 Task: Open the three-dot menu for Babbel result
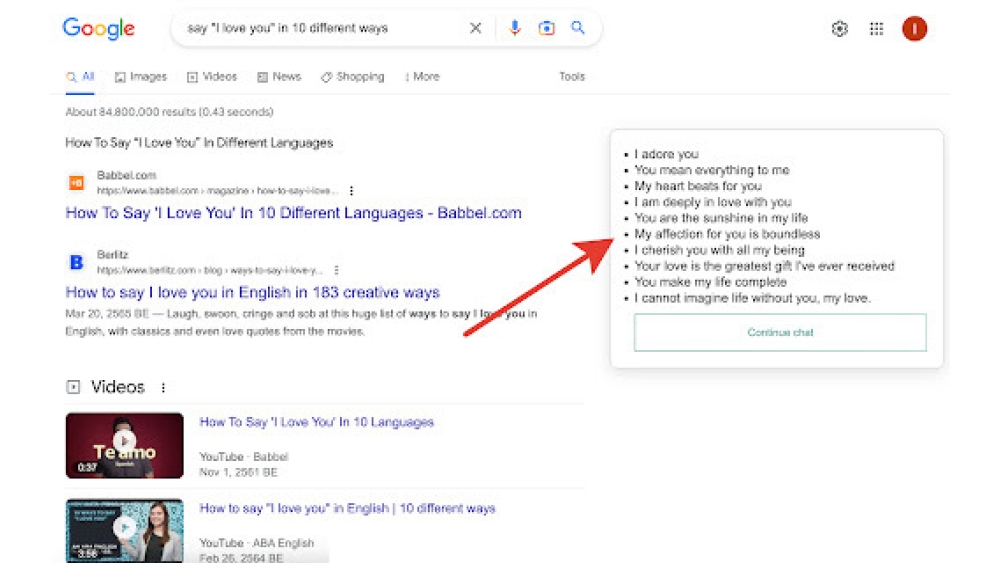coord(351,191)
